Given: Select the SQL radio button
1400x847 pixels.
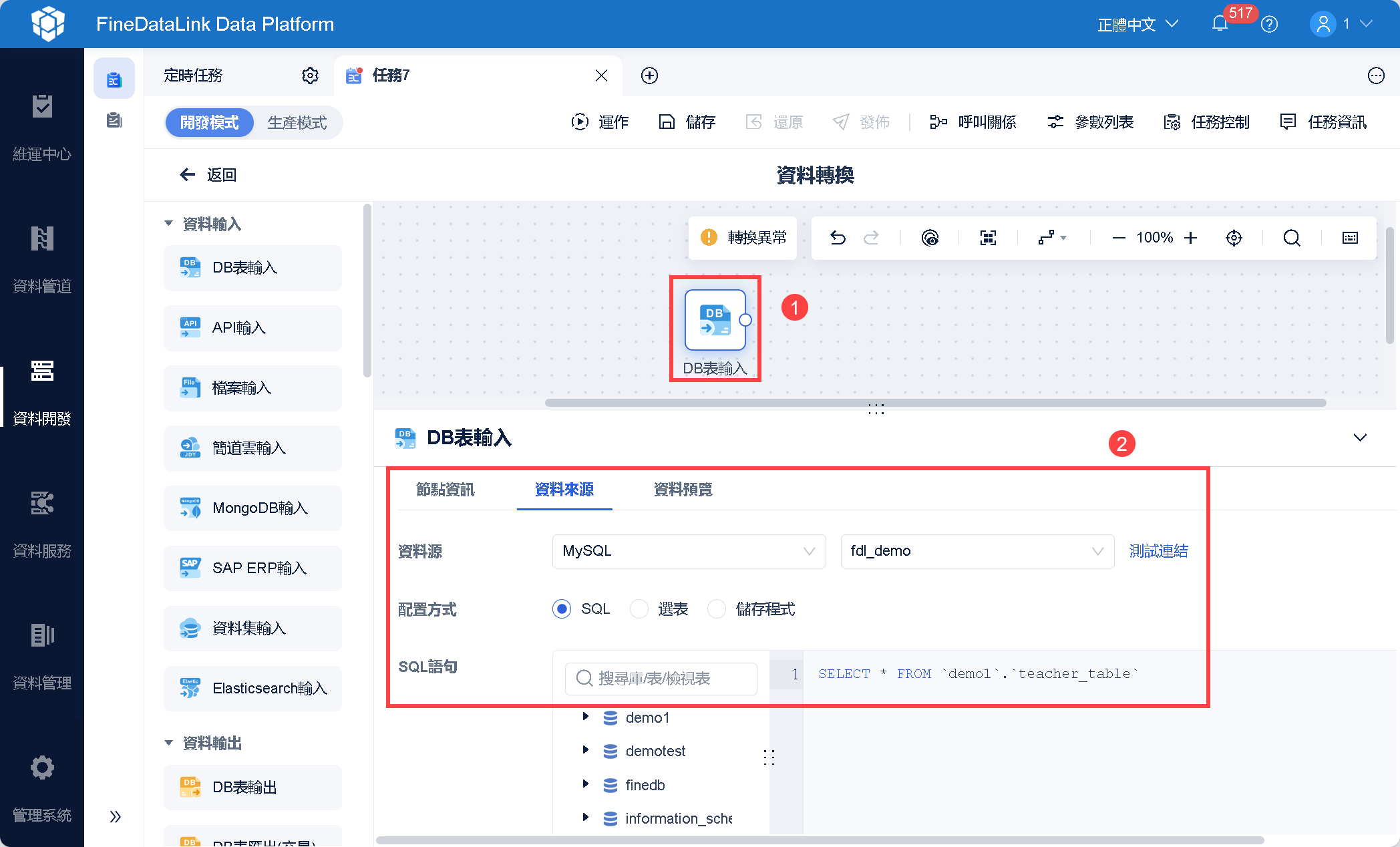Looking at the screenshot, I should point(562,609).
